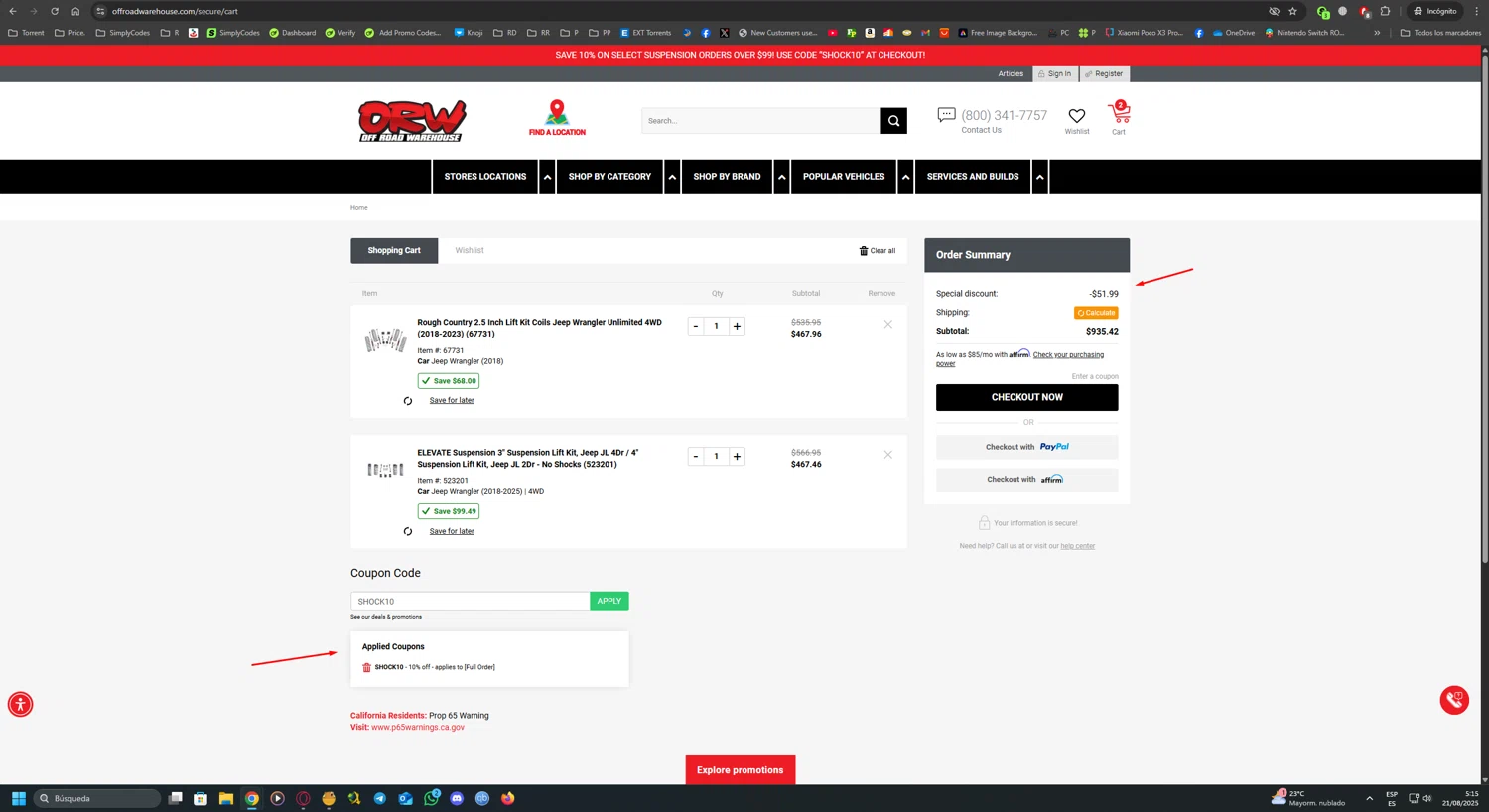This screenshot has height=812, width=1489.
Task: Open browser extensions puzzle icon
Action: [1385, 11]
